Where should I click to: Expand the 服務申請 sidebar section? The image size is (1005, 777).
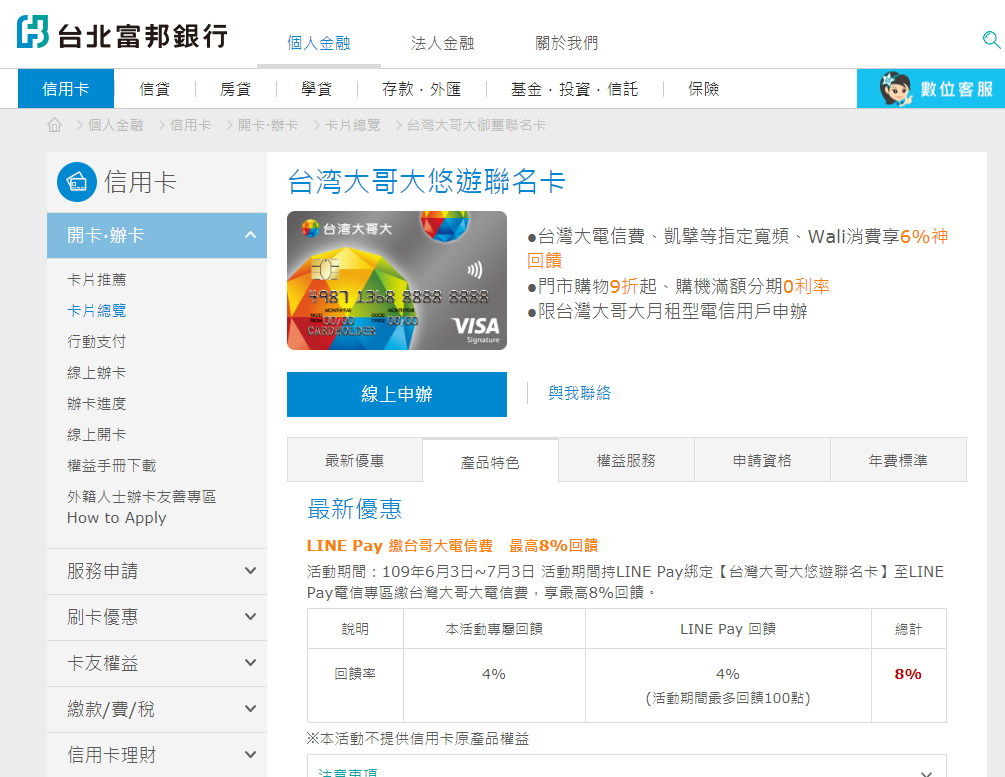click(157, 571)
